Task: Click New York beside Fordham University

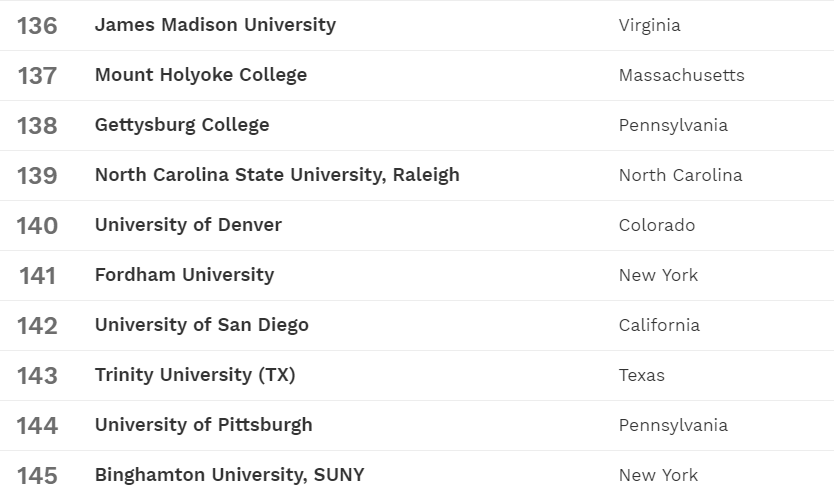Action: (658, 276)
